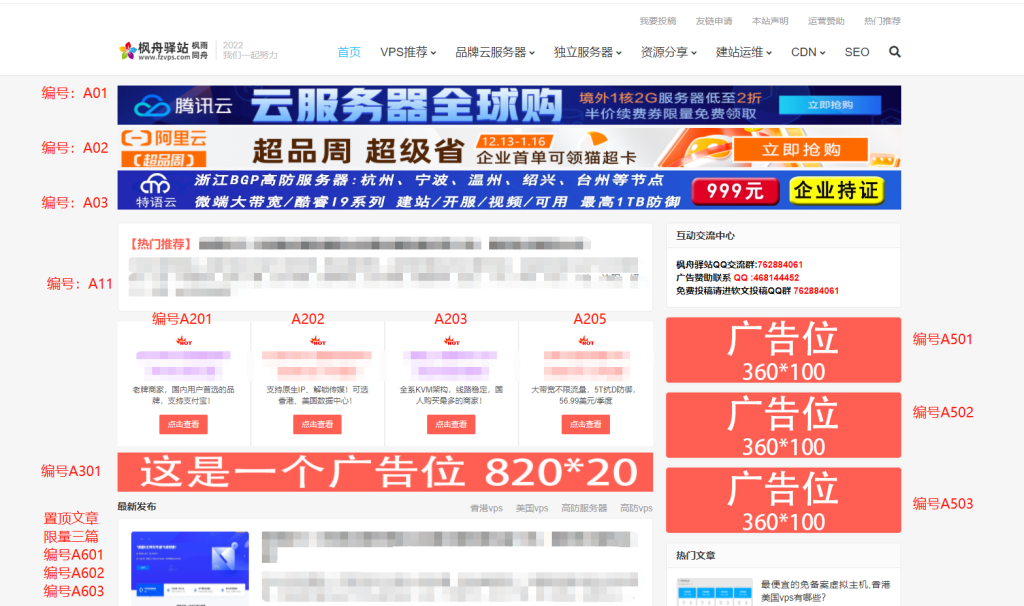The height and width of the screenshot is (606, 1024).
Task: Open the 品牌云服务器 dropdown
Action: [495, 52]
